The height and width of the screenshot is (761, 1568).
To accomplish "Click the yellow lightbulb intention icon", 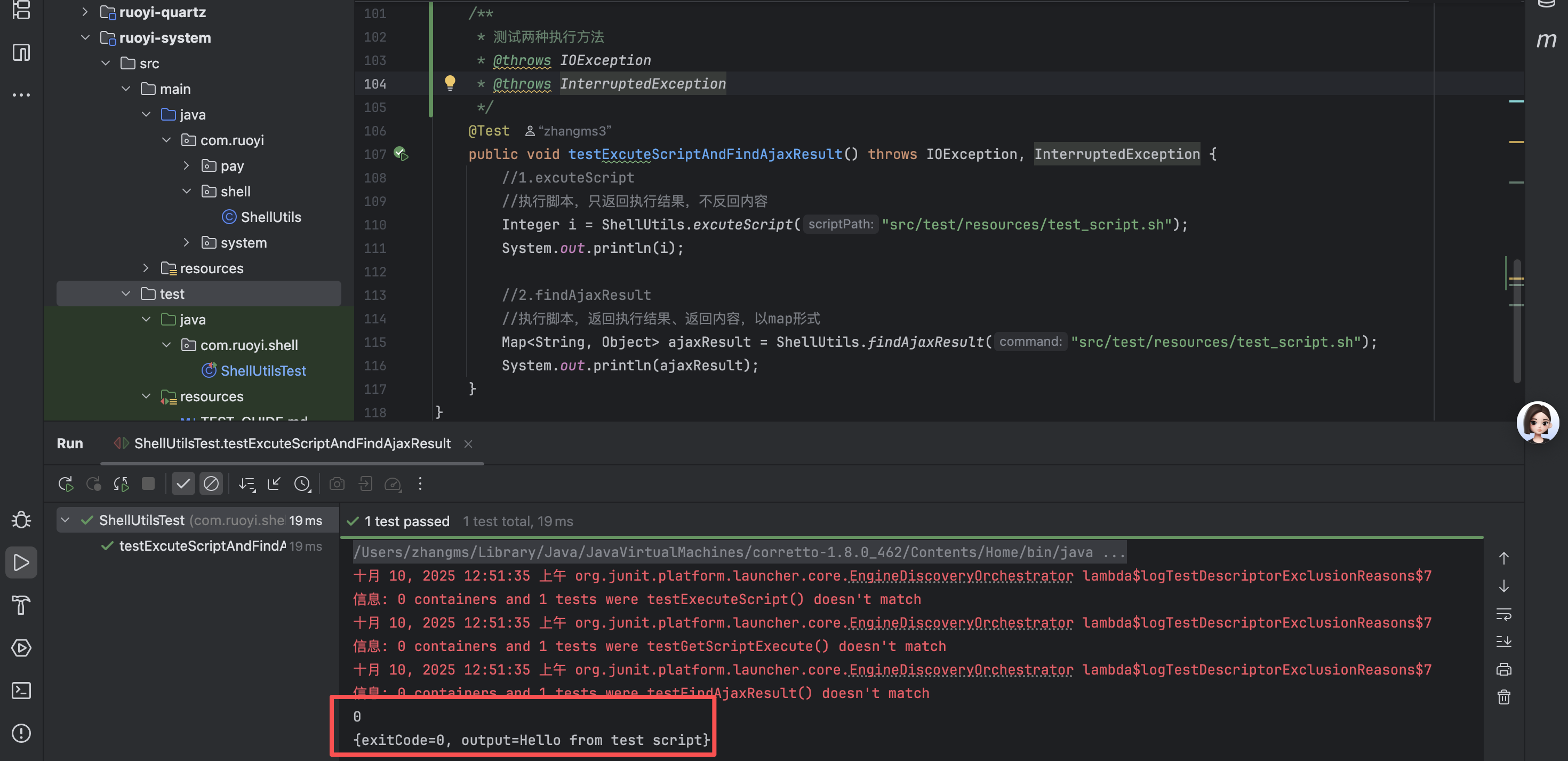I will [x=450, y=82].
